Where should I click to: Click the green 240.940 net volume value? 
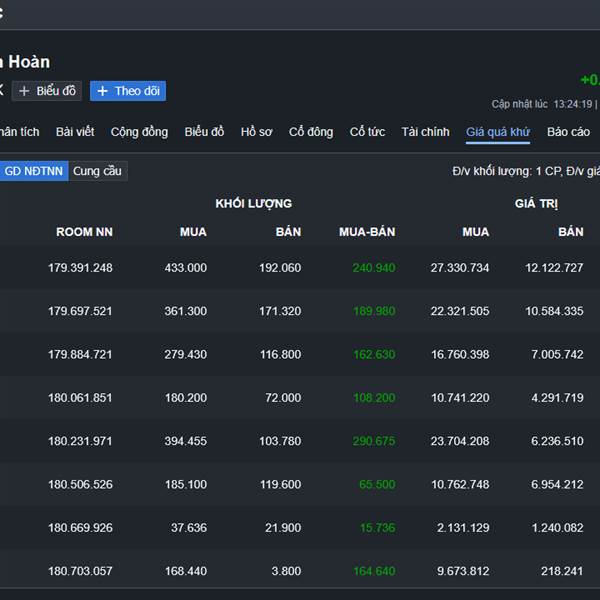374,268
